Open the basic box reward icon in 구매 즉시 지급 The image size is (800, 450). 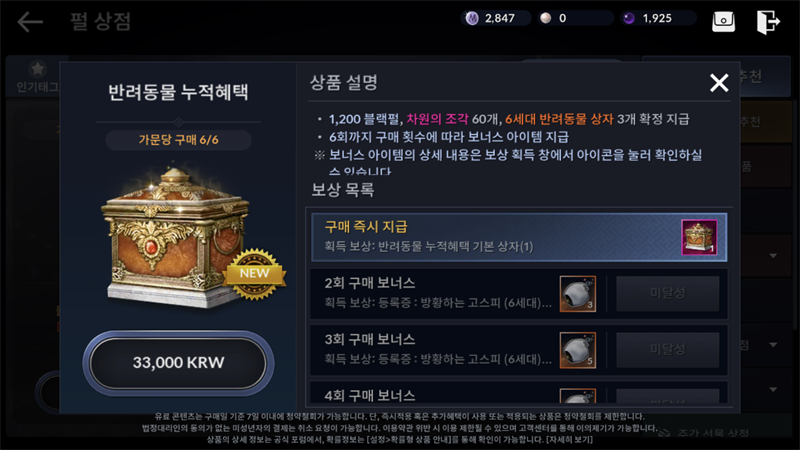pyautogui.click(x=699, y=237)
